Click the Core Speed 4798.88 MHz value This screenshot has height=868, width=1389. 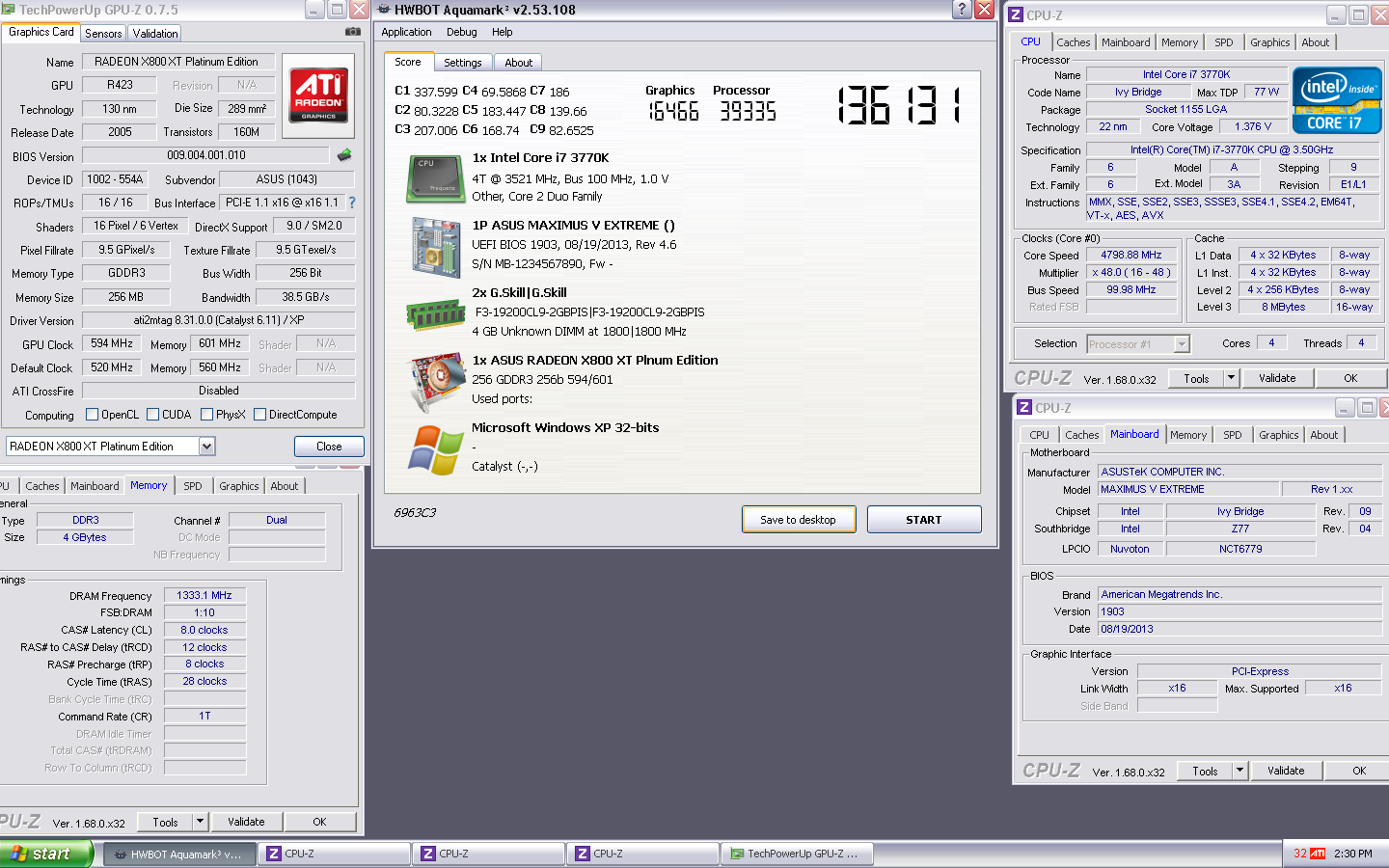point(1130,256)
